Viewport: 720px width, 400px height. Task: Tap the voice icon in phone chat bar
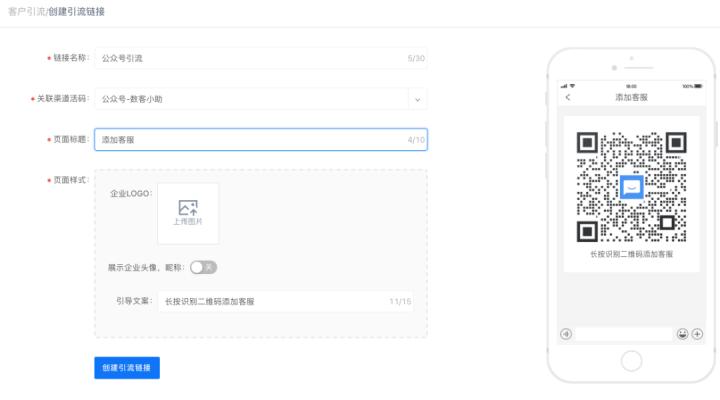566,334
